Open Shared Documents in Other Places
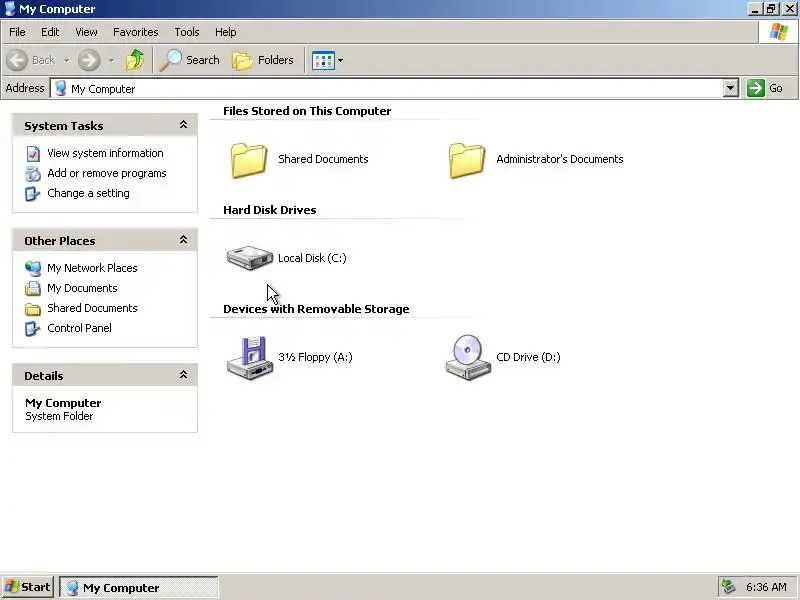 point(92,308)
